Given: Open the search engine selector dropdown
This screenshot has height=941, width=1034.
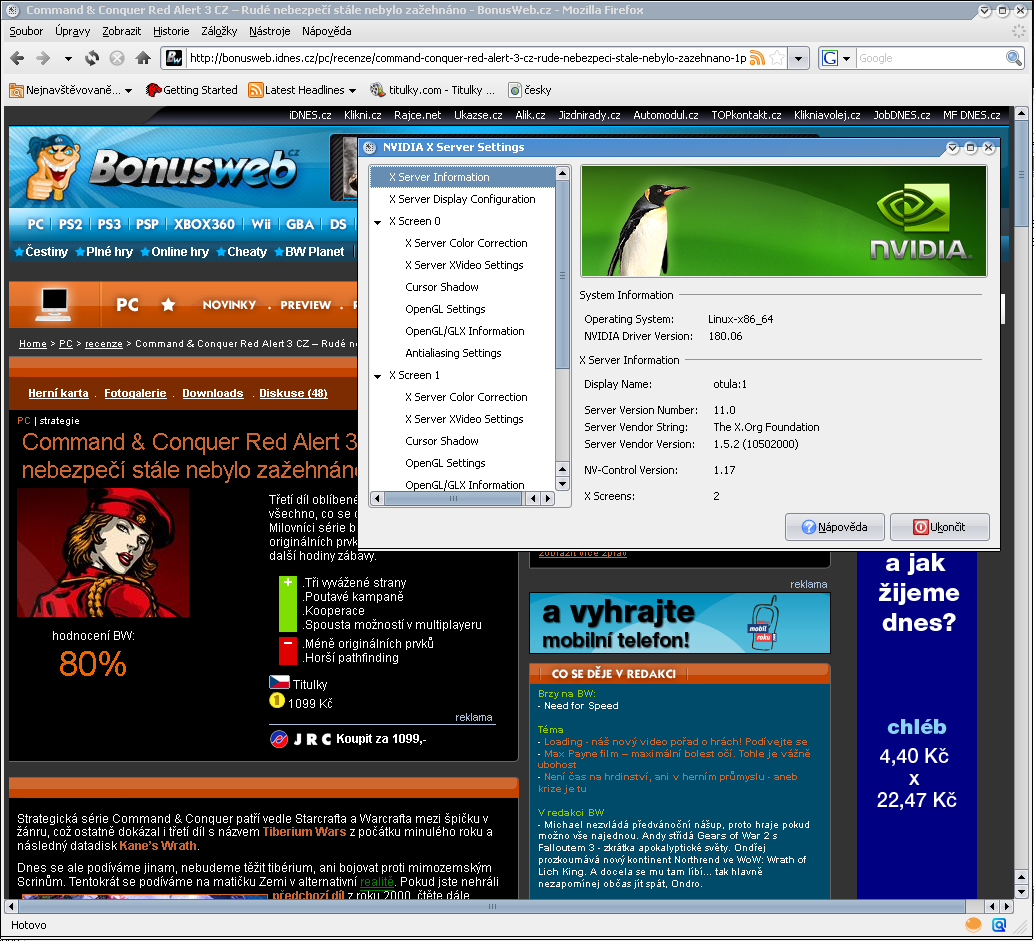Looking at the screenshot, I should (846, 59).
